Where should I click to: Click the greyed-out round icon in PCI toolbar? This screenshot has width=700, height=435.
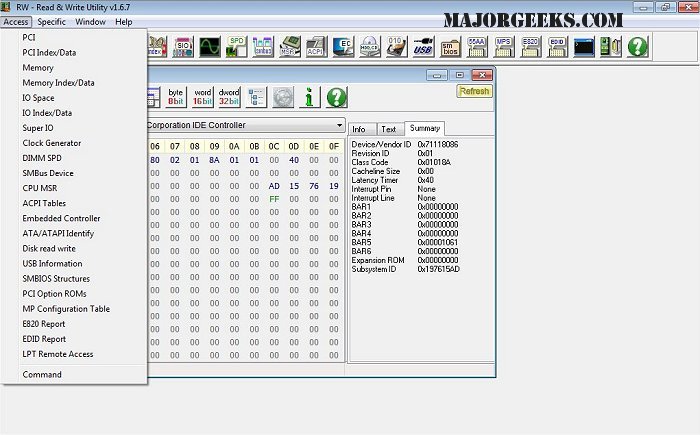[x=283, y=96]
